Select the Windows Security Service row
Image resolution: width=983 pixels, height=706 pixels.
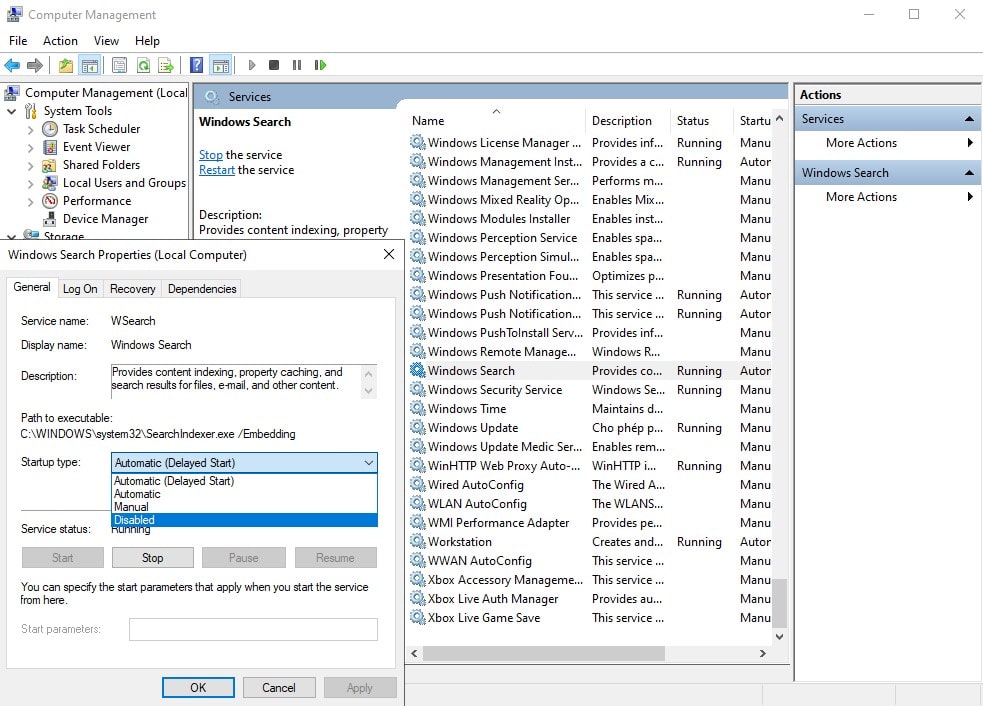tap(589, 389)
